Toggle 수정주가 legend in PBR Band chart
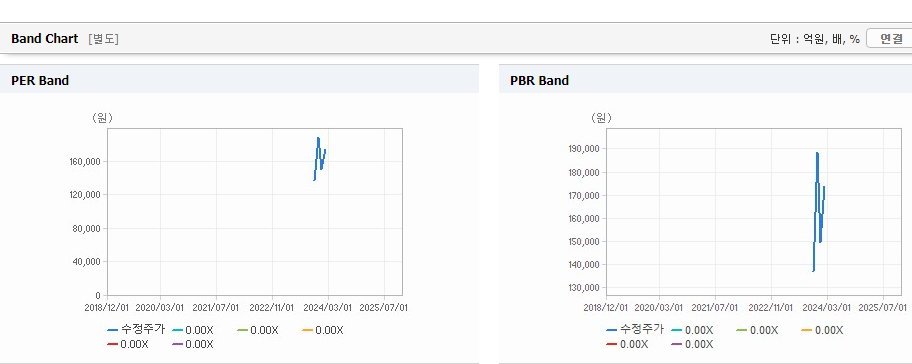This screenshot has width=912, height=364. (635, 330)
